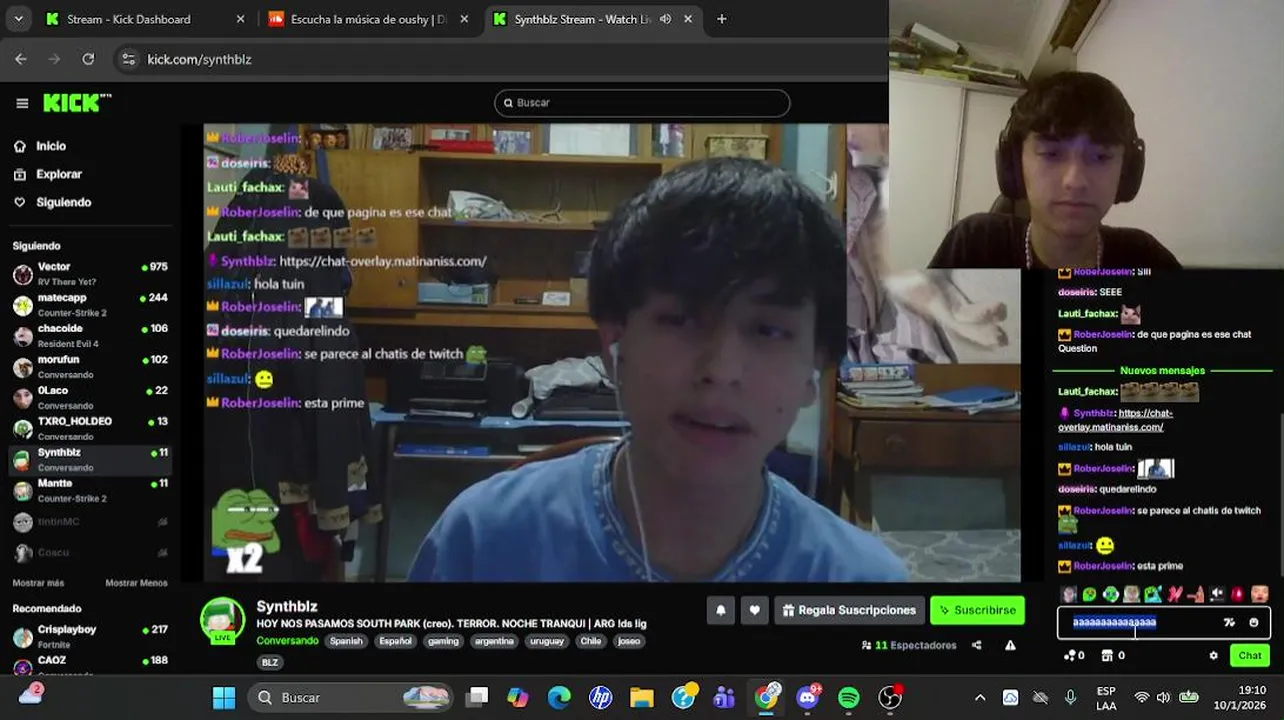Open chacoide channel in sidebar
The image size is (1284, 720).
[x=90, y=336]
